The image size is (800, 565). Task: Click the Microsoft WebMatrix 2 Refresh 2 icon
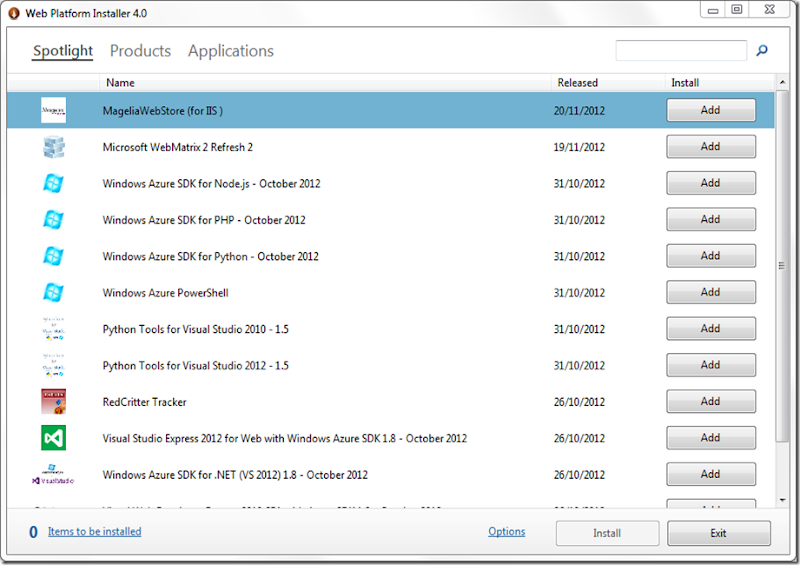click(x=54, y=147)
